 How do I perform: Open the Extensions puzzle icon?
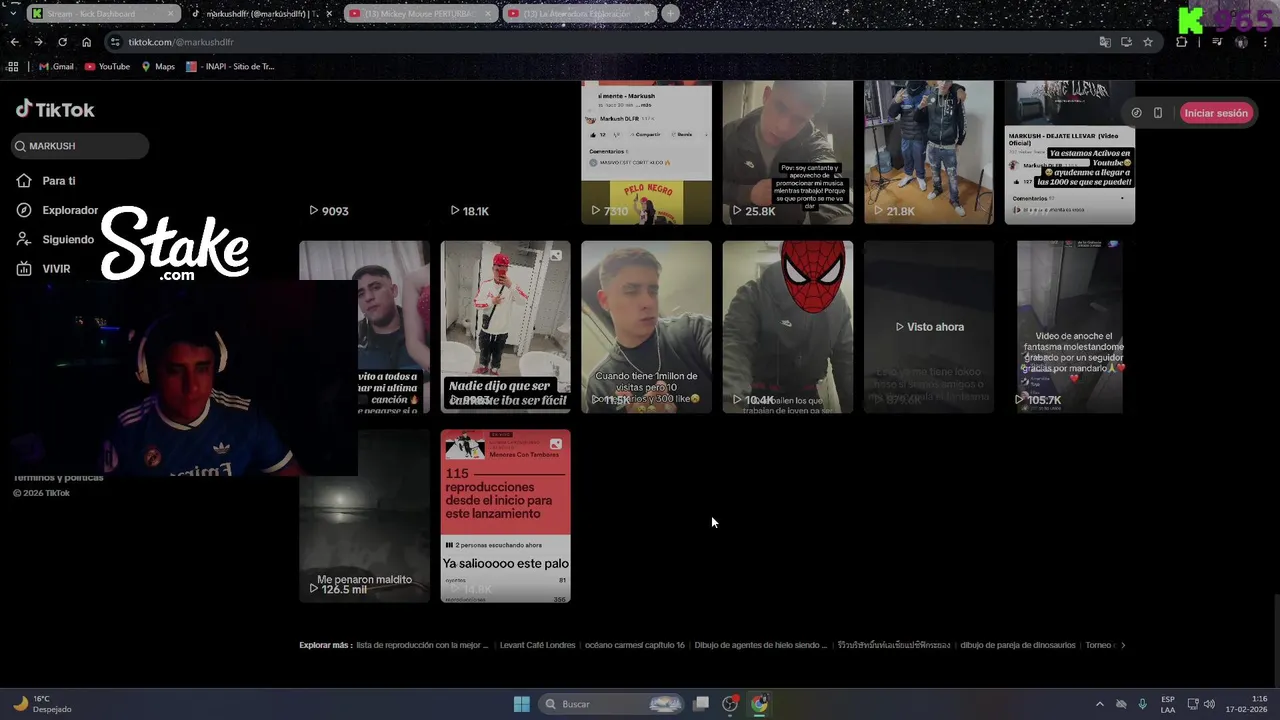click(1182, 42)
